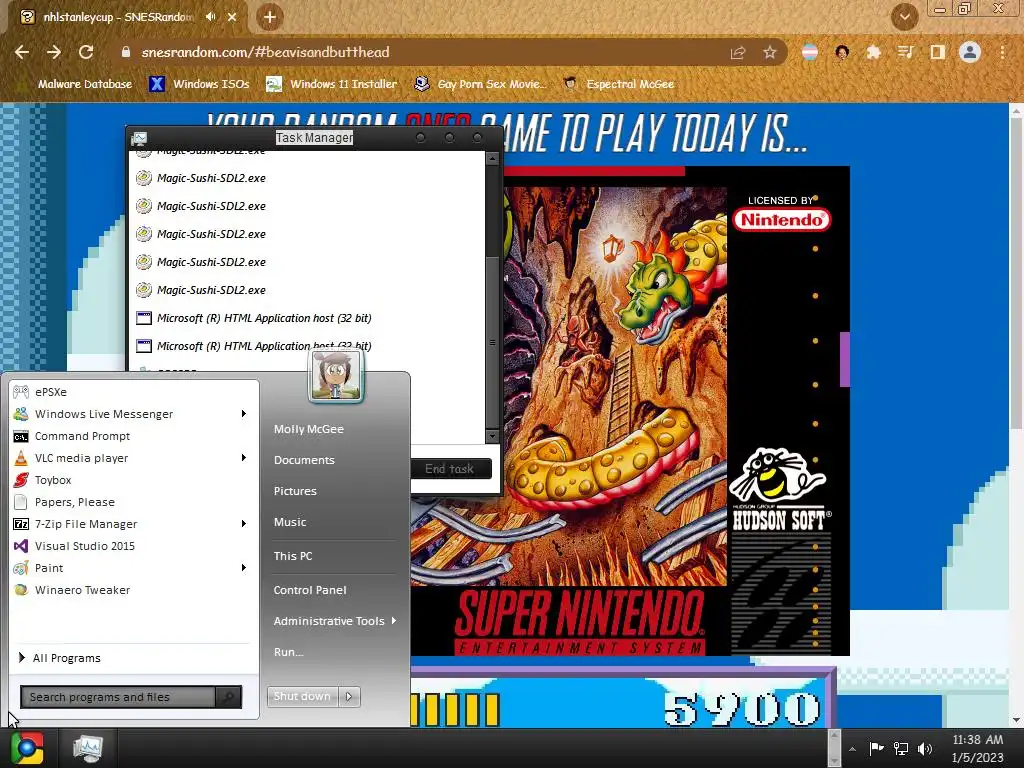The image size is (1024, 768).
Task: Expand Administrative Tools submenu
Action: 334,621
